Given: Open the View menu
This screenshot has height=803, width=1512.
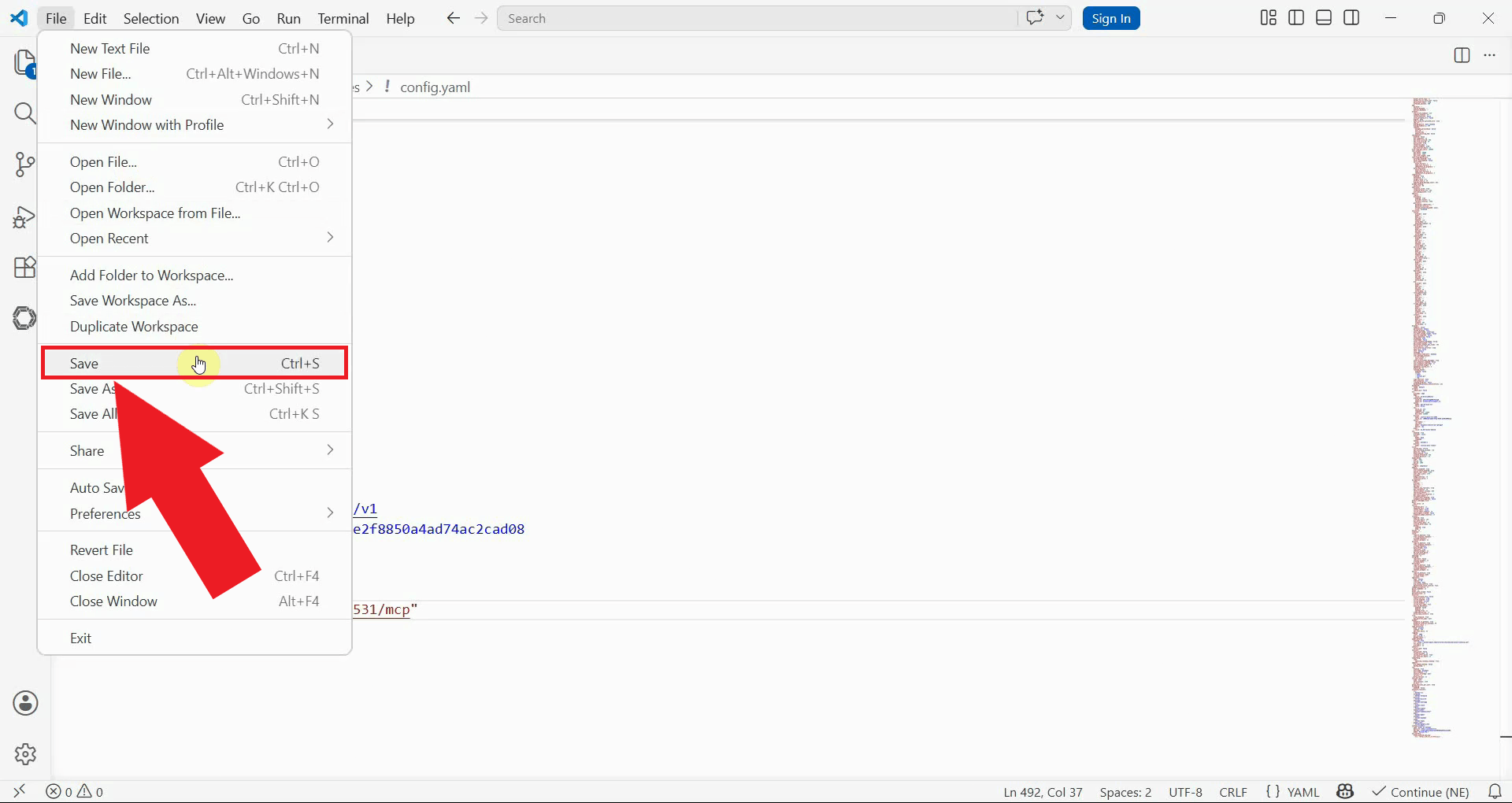Looking at the screenshot, I should click(x=210, y=18).
